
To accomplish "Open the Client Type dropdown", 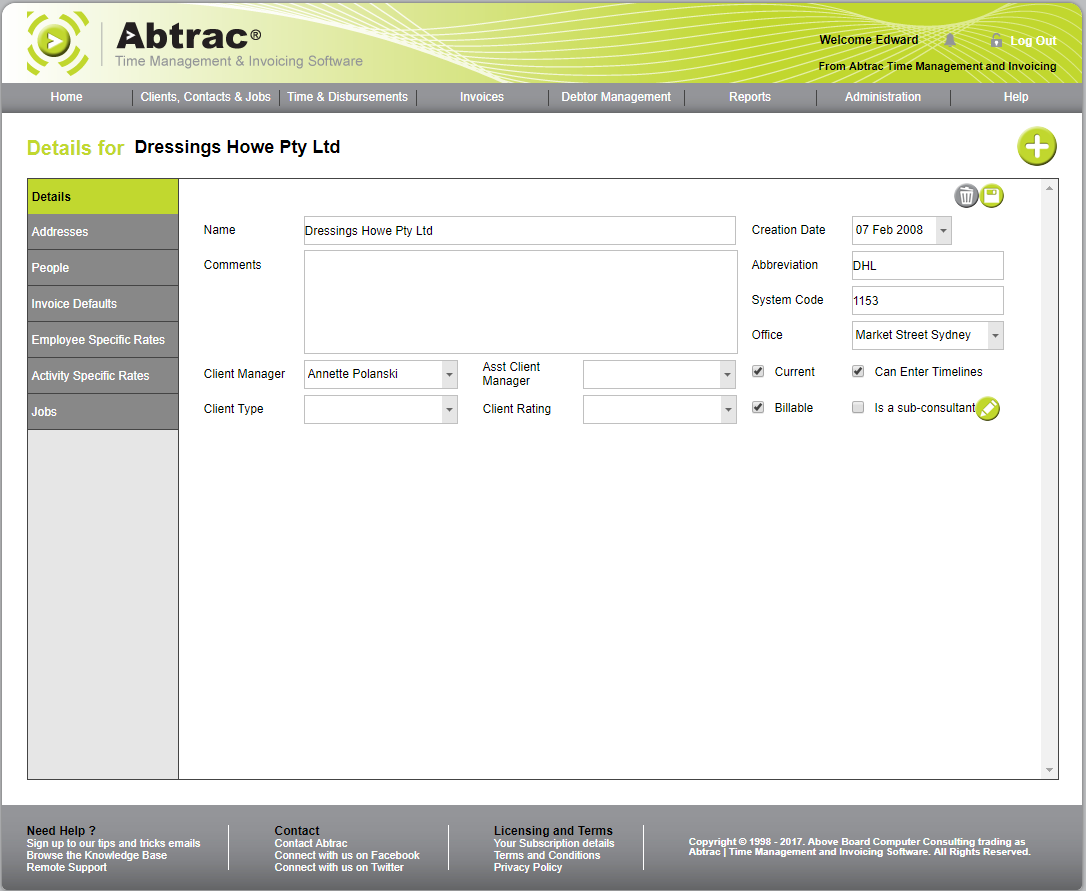I will pyautogui.click(x=448, y=409).
